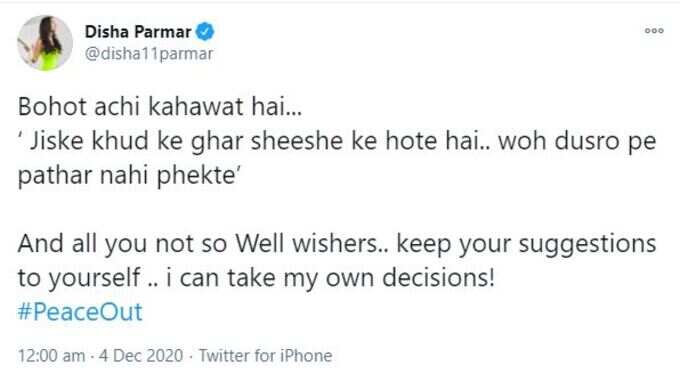
Task: Click the line 'Bohot achi kahawat hai...'
Action: point(160,107)
